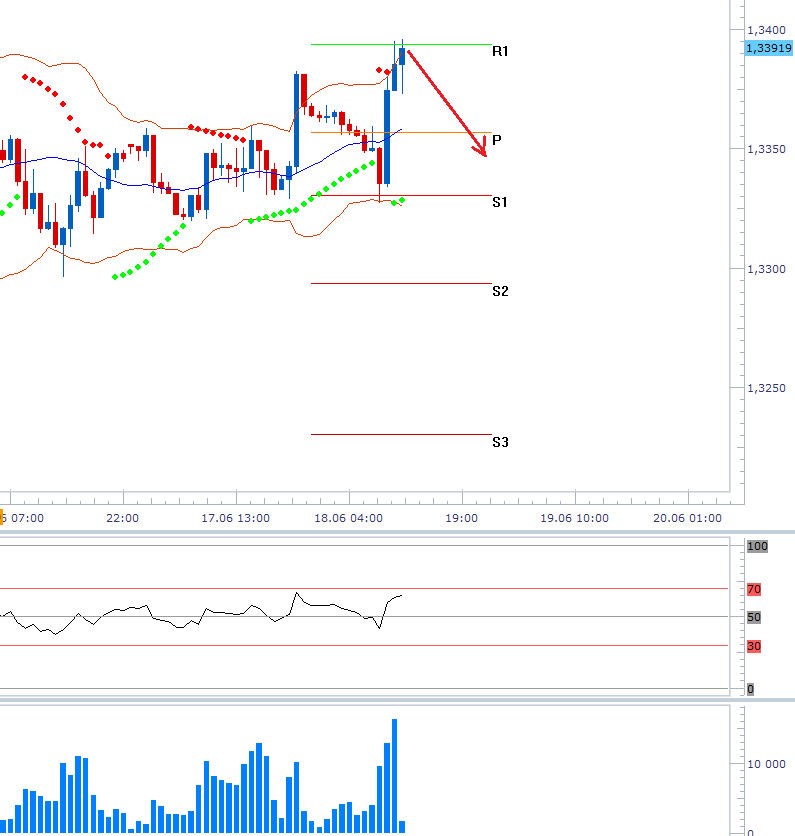Image resolution: width=795 pixels, height=836 pixels.
Task: Click the volume axis 10 000 label
Action: tap(766, 764)
